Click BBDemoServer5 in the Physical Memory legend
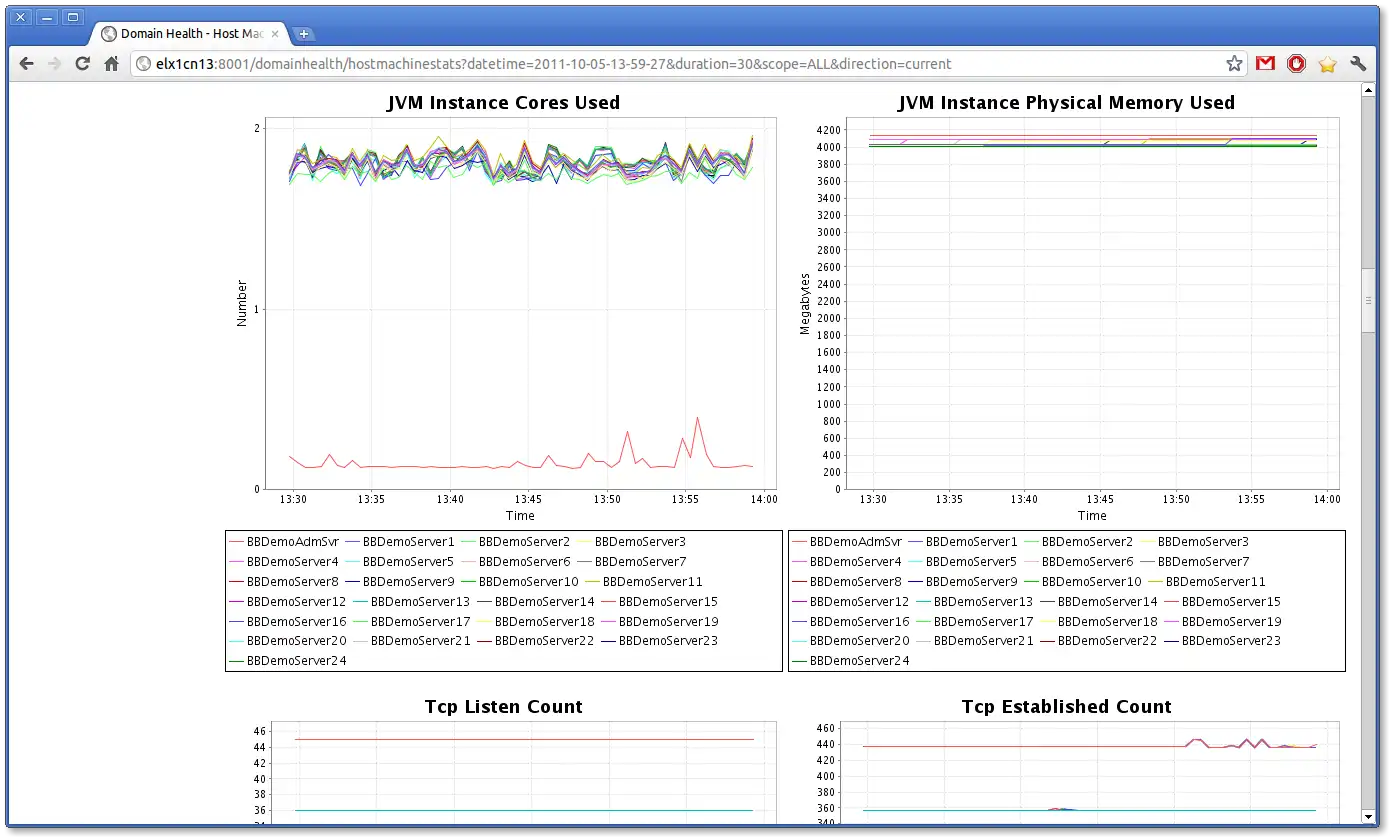 coord(971,561)
